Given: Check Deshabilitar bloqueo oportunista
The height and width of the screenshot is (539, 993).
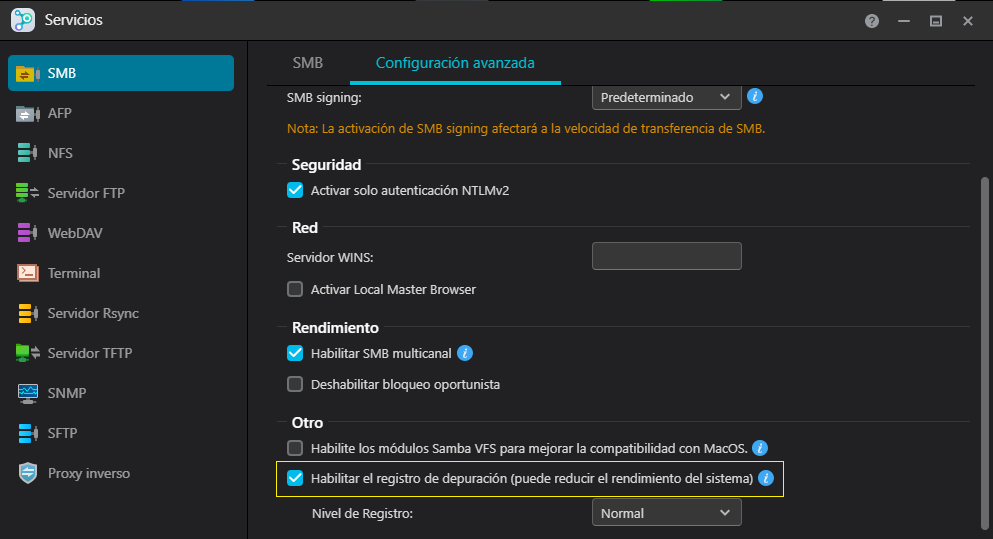Looking at the screenshot, I should coord(295,384).
